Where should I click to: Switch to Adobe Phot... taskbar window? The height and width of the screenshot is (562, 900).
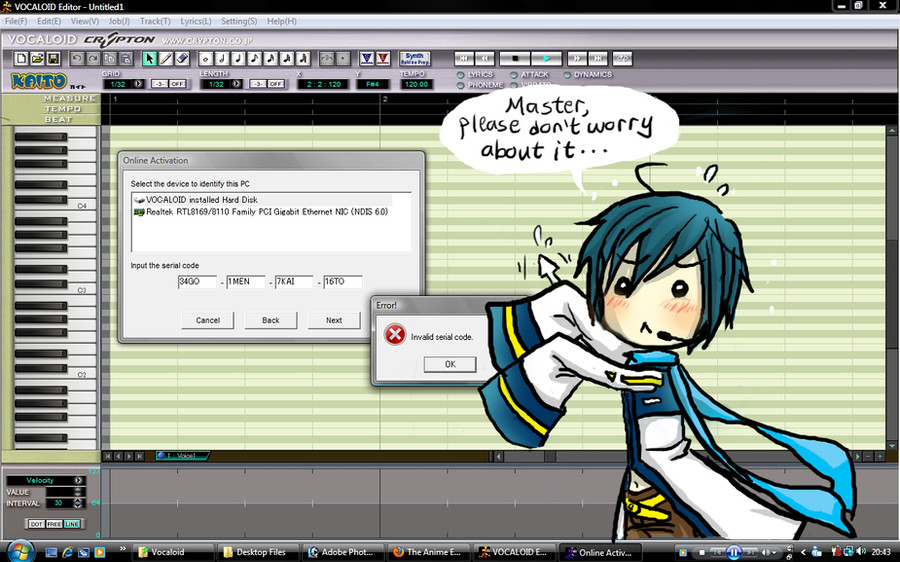342,552
